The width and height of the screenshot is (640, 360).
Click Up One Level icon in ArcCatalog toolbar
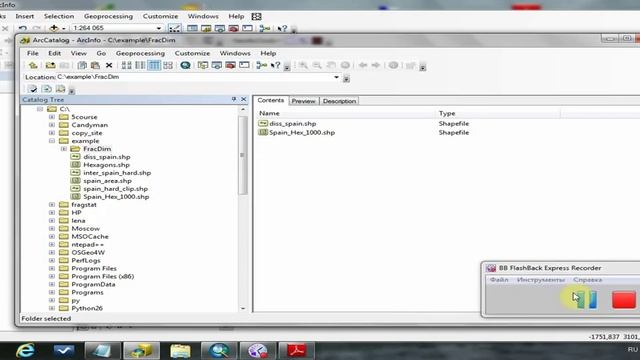tap(33, 65)
